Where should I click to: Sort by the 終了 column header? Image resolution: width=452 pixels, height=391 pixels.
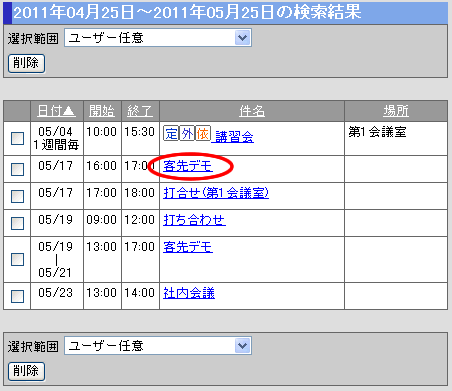(x=140, y=111)
